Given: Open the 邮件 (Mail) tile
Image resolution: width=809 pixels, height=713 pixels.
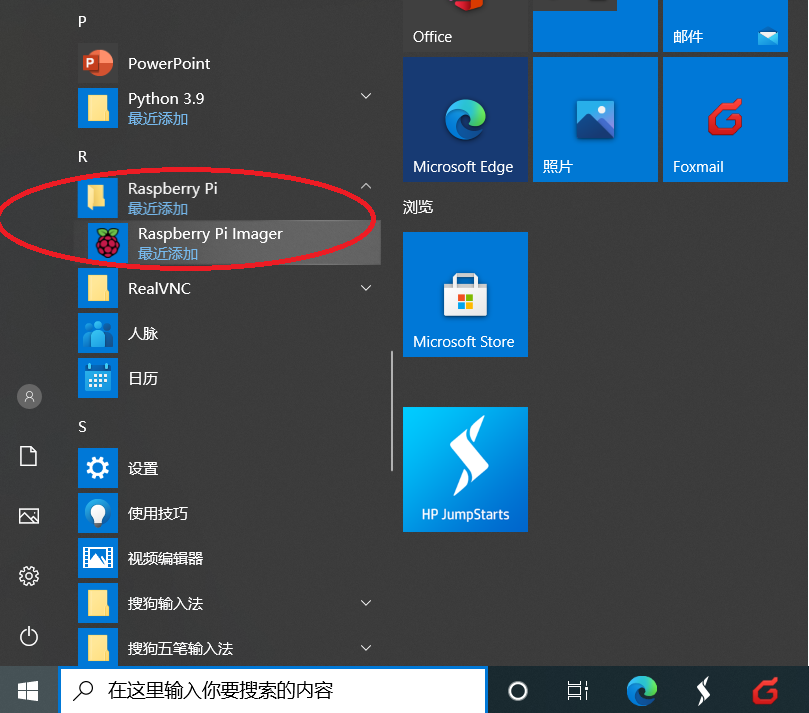Looking at the screenshot, I should tap(724, 26).
